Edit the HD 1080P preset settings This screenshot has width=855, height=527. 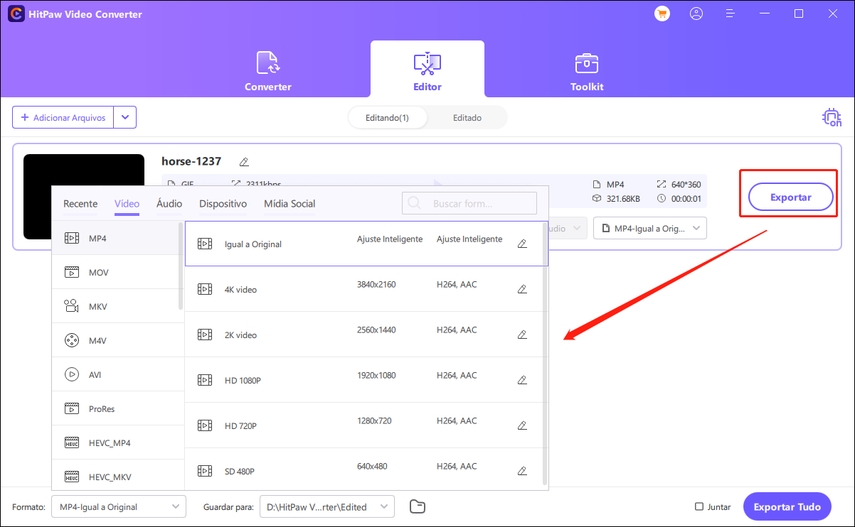click(522, 380)
